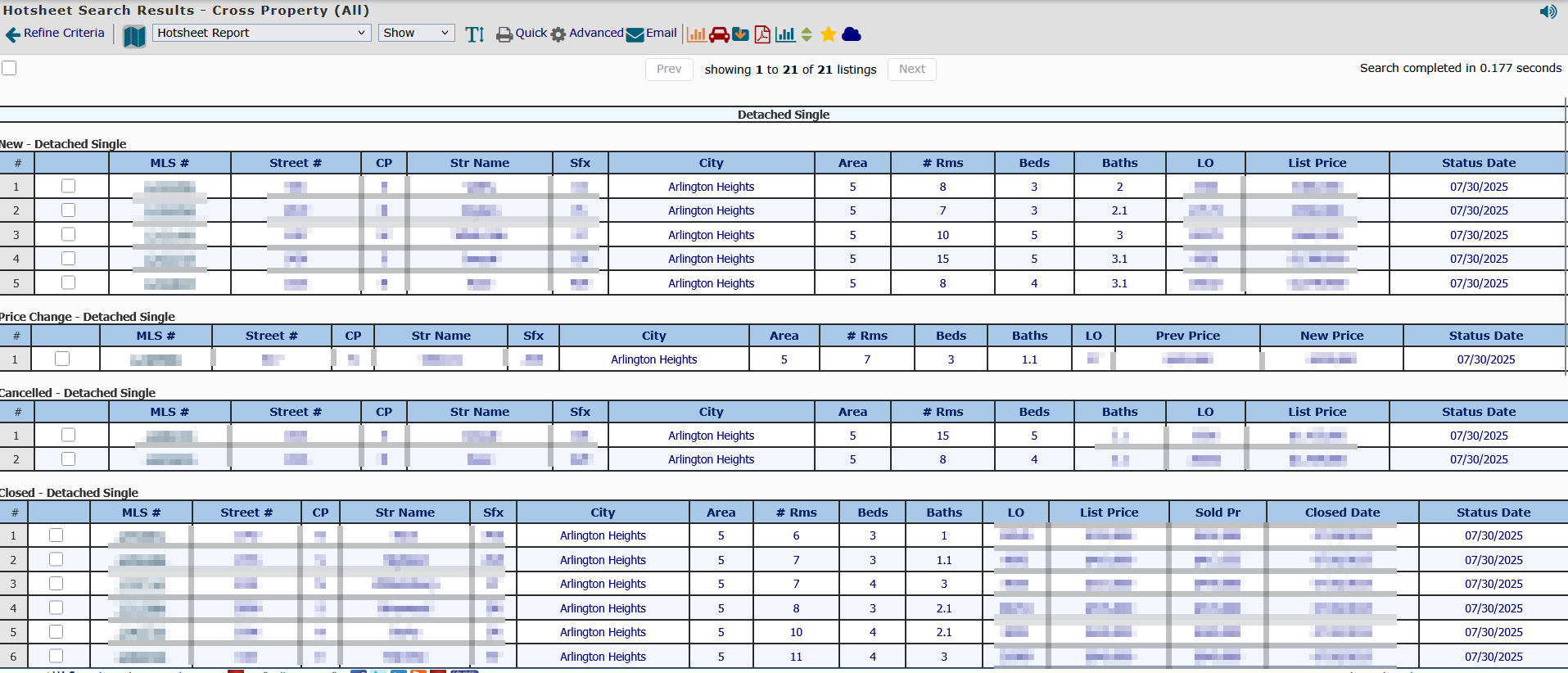Check row 4 in Closed - Detached Single
Screen dimensions: 1568x673
(x=56, y=608)
